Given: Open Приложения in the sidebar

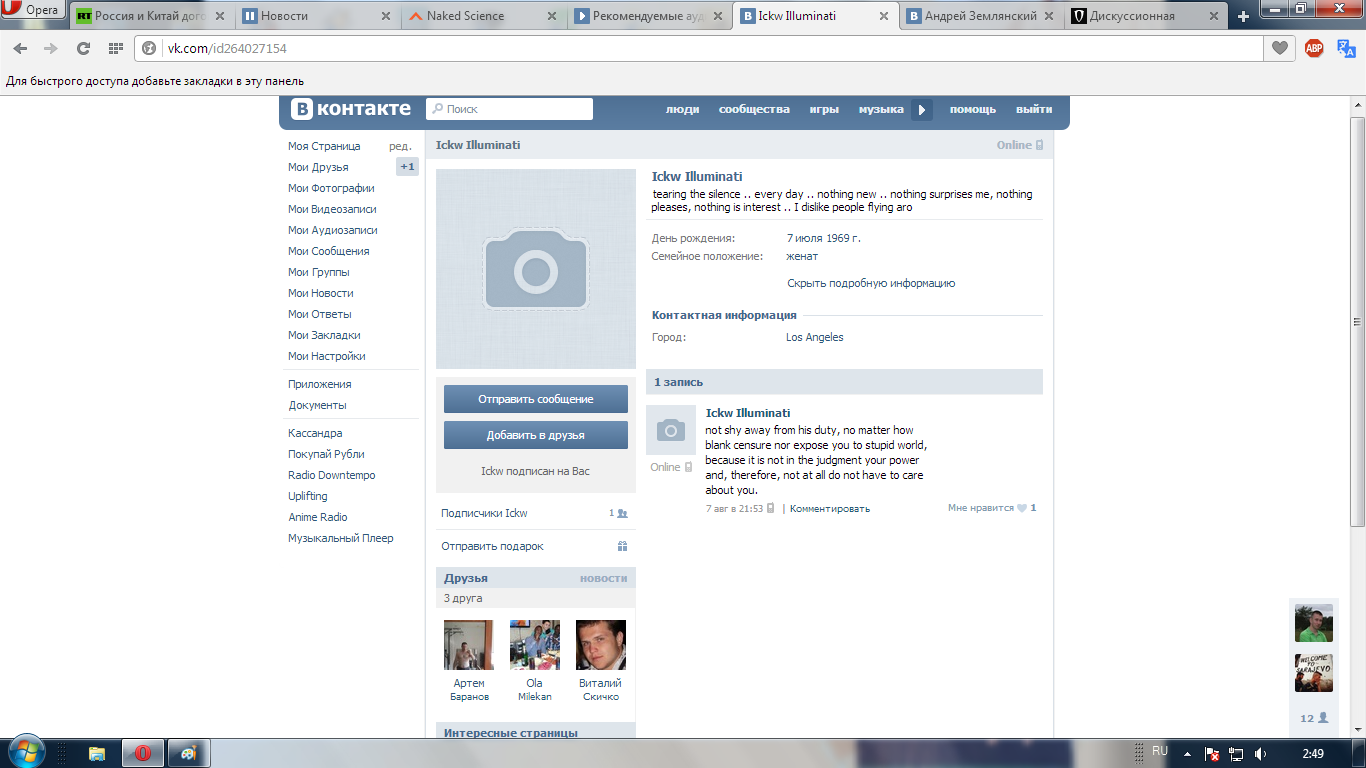Looking at the screenshot, I should coord(320,384).
